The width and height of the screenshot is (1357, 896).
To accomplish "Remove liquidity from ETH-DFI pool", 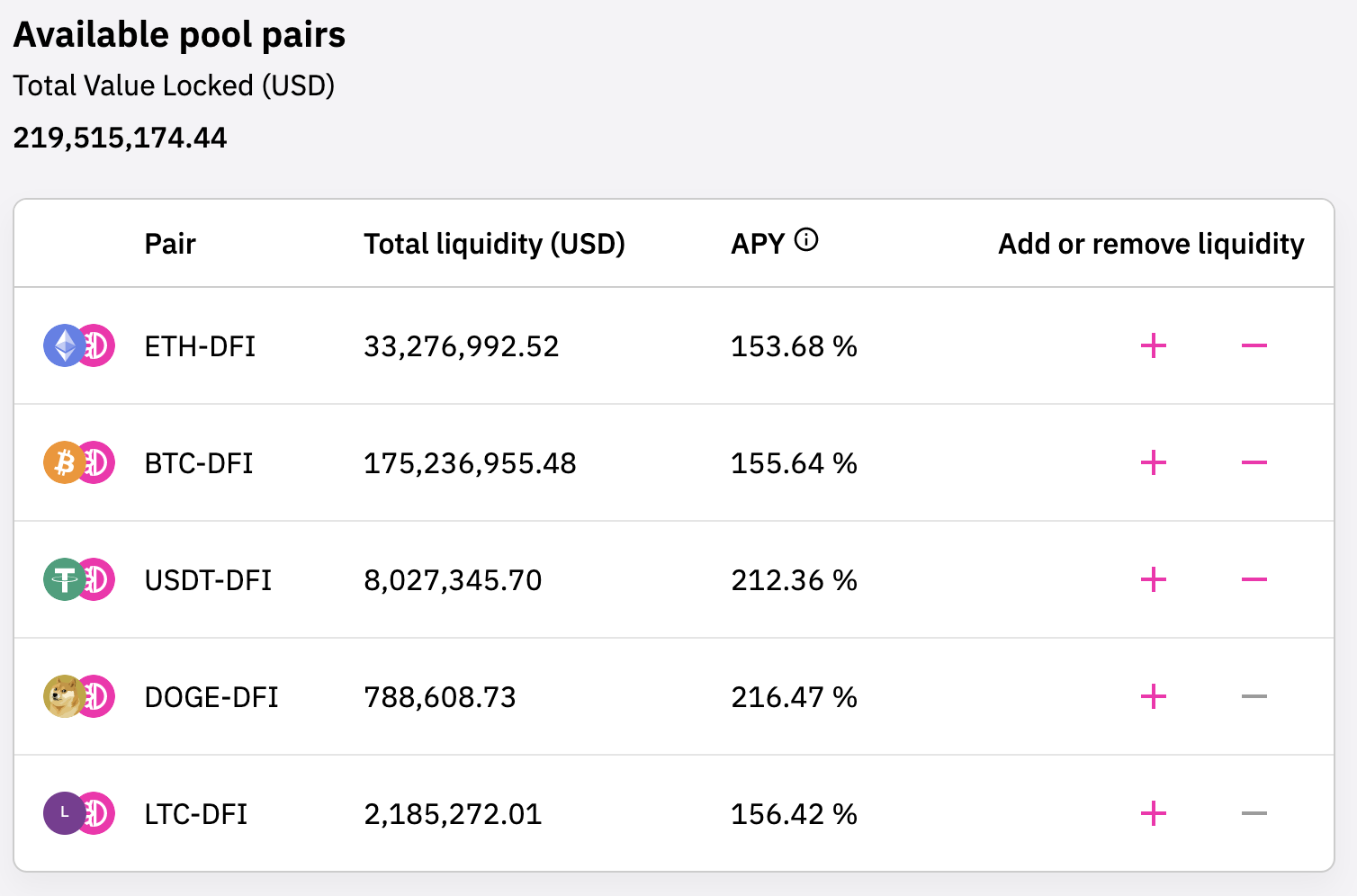I will [x=1254, y=346].
